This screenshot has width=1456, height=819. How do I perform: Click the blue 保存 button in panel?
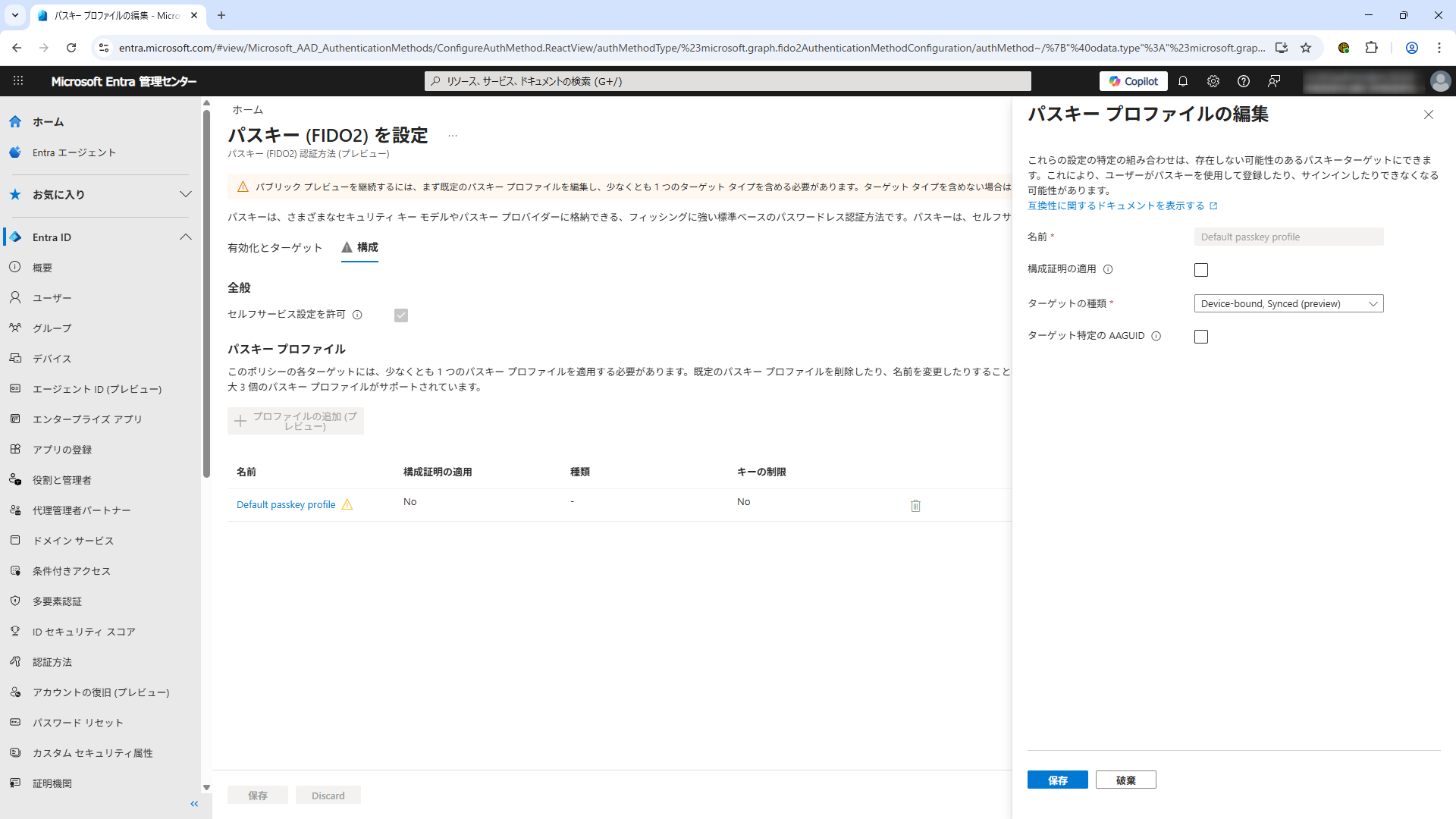point(1057,780)
